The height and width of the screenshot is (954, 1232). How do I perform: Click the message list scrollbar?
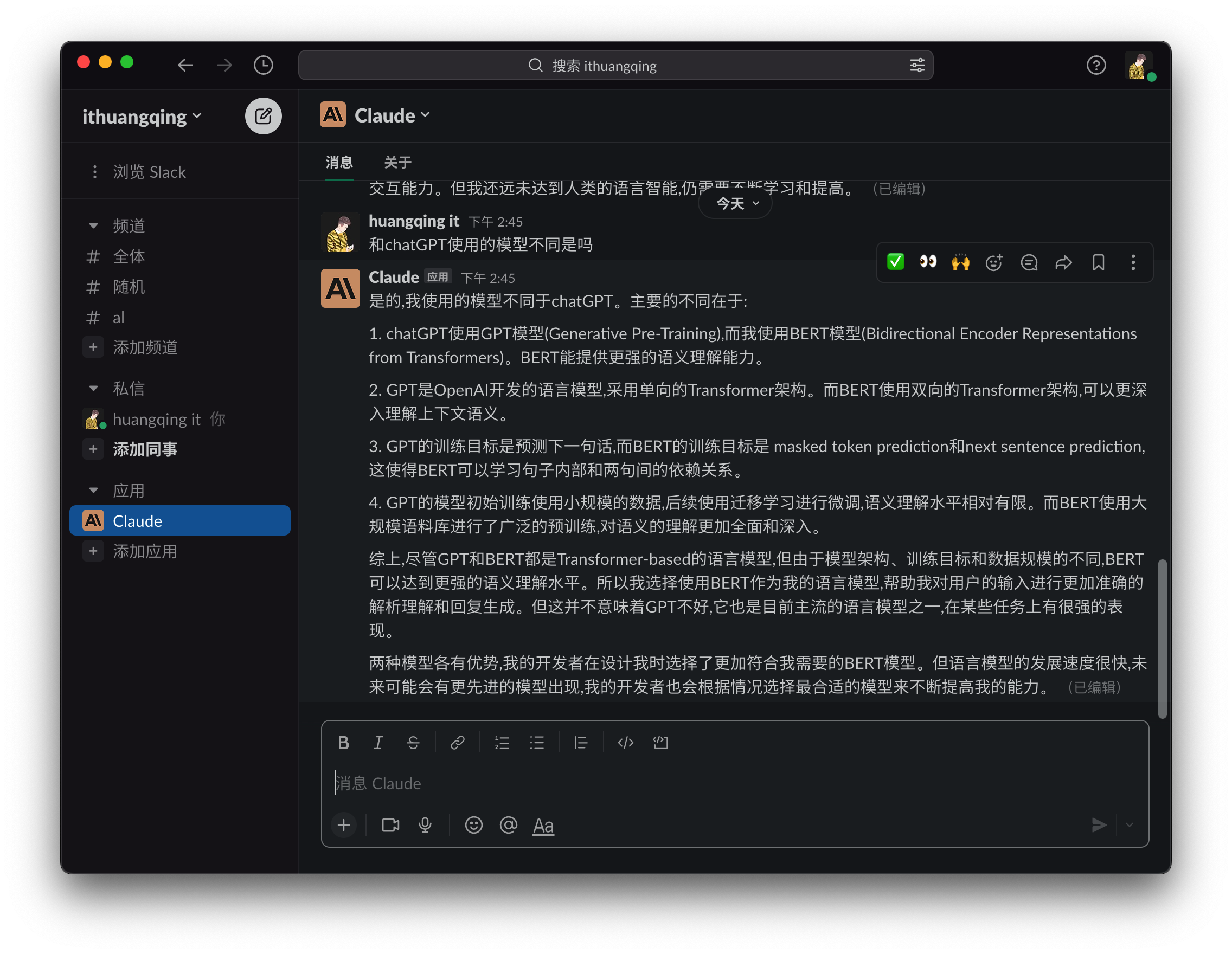1162,639
